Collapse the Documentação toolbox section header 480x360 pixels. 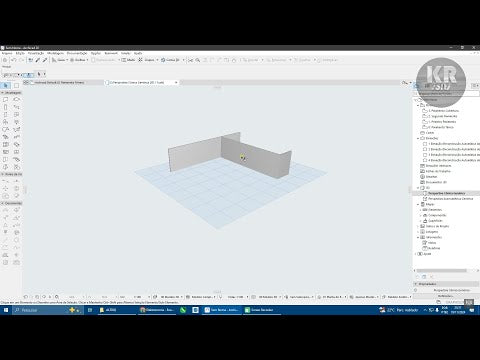tap(11, 203)
